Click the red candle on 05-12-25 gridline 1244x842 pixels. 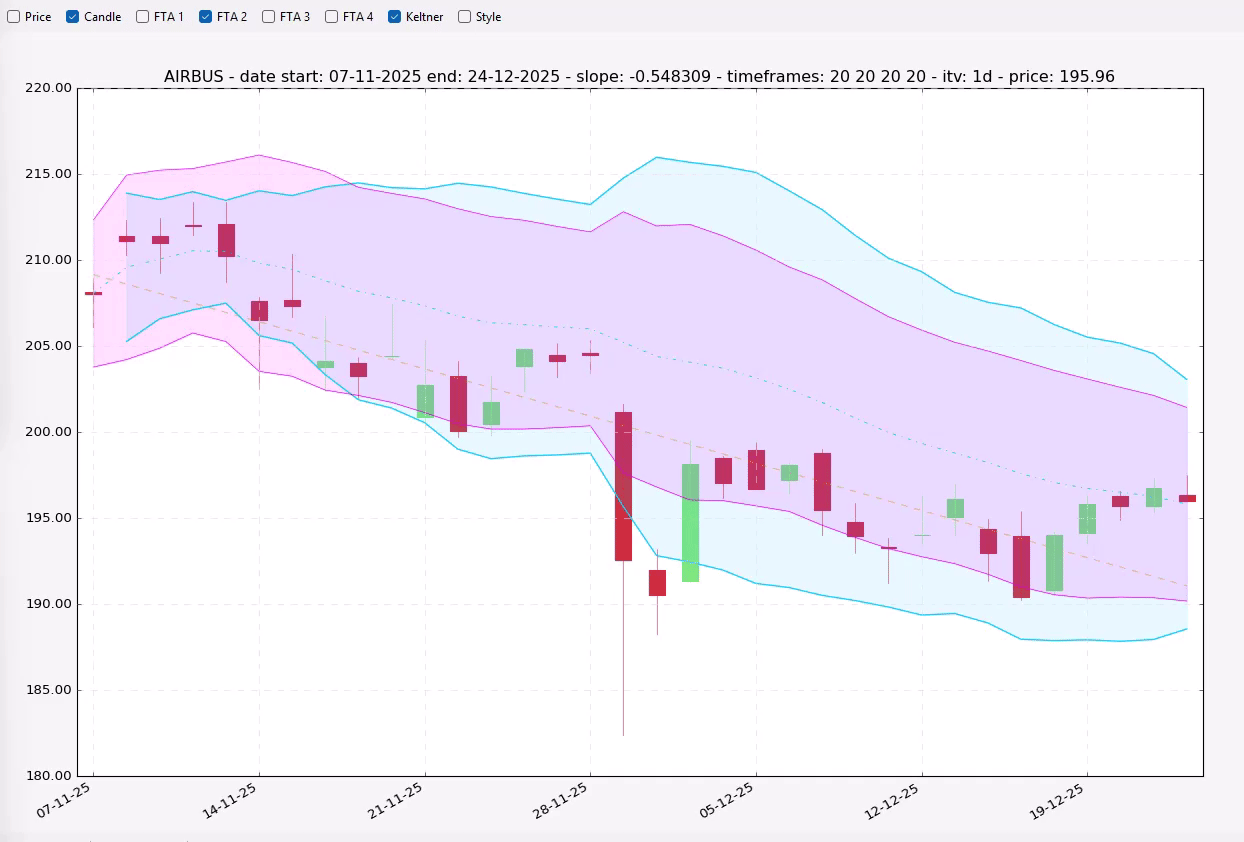tap(756, 470)
